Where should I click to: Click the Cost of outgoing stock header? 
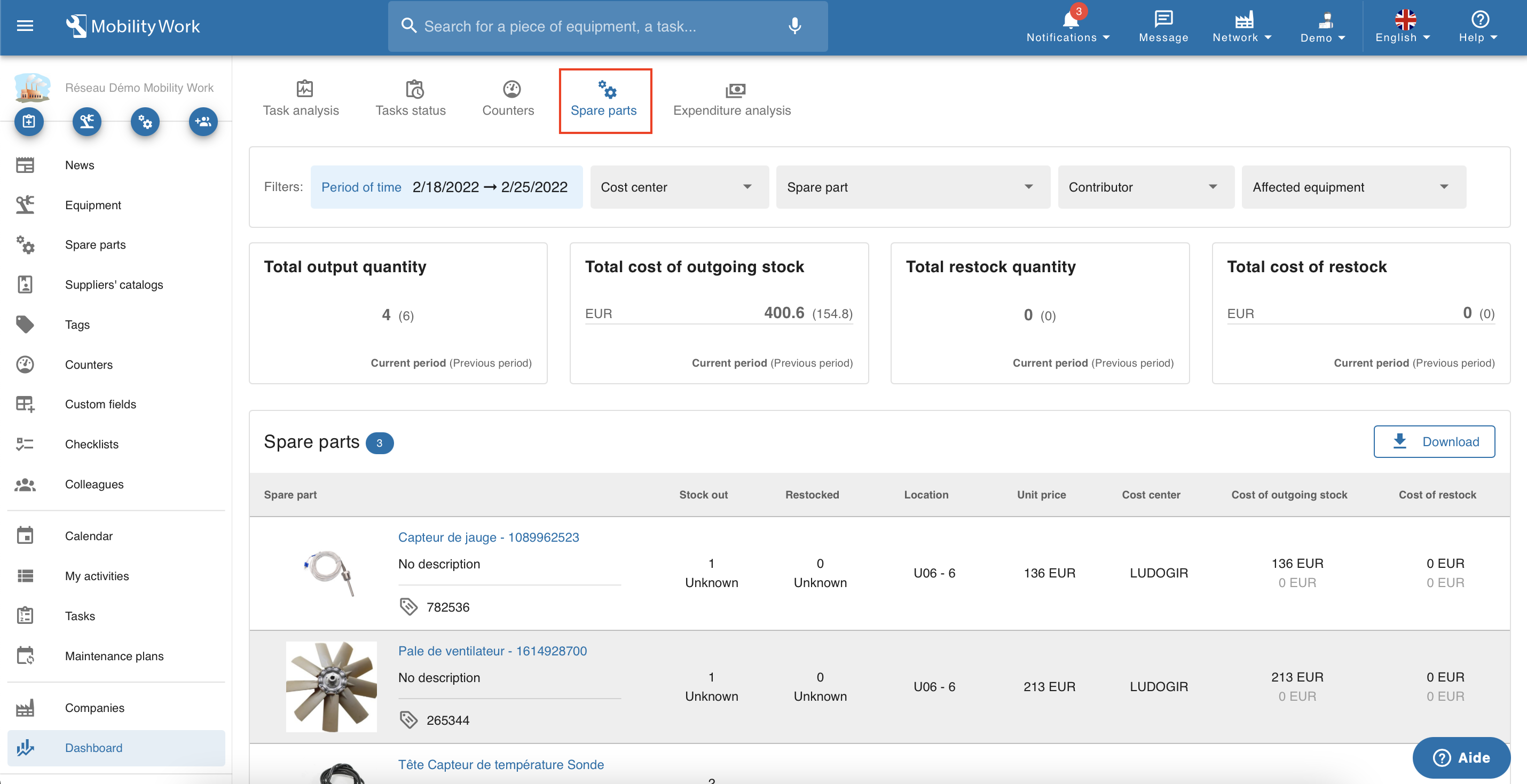pyautogui.click(x=1289, y=494)
